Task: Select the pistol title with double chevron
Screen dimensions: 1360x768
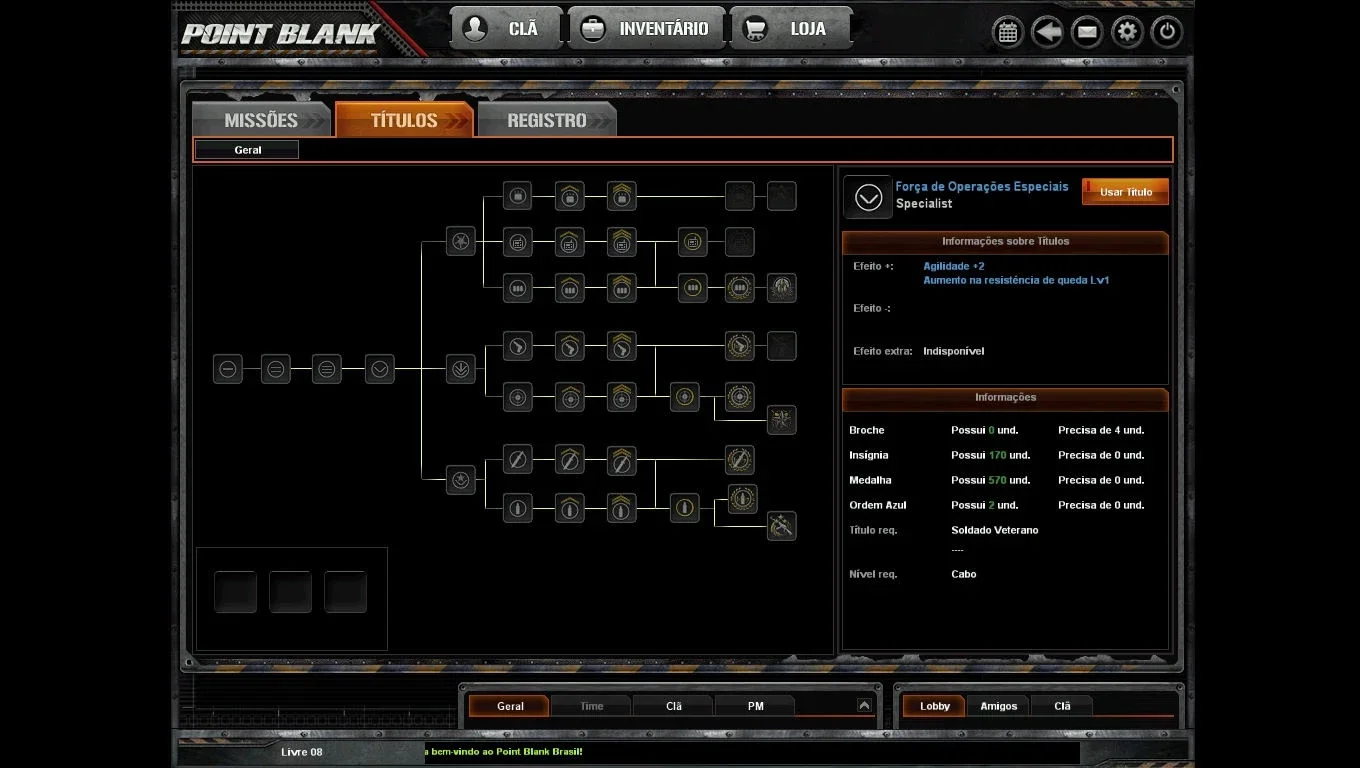Action: (622, 346)
